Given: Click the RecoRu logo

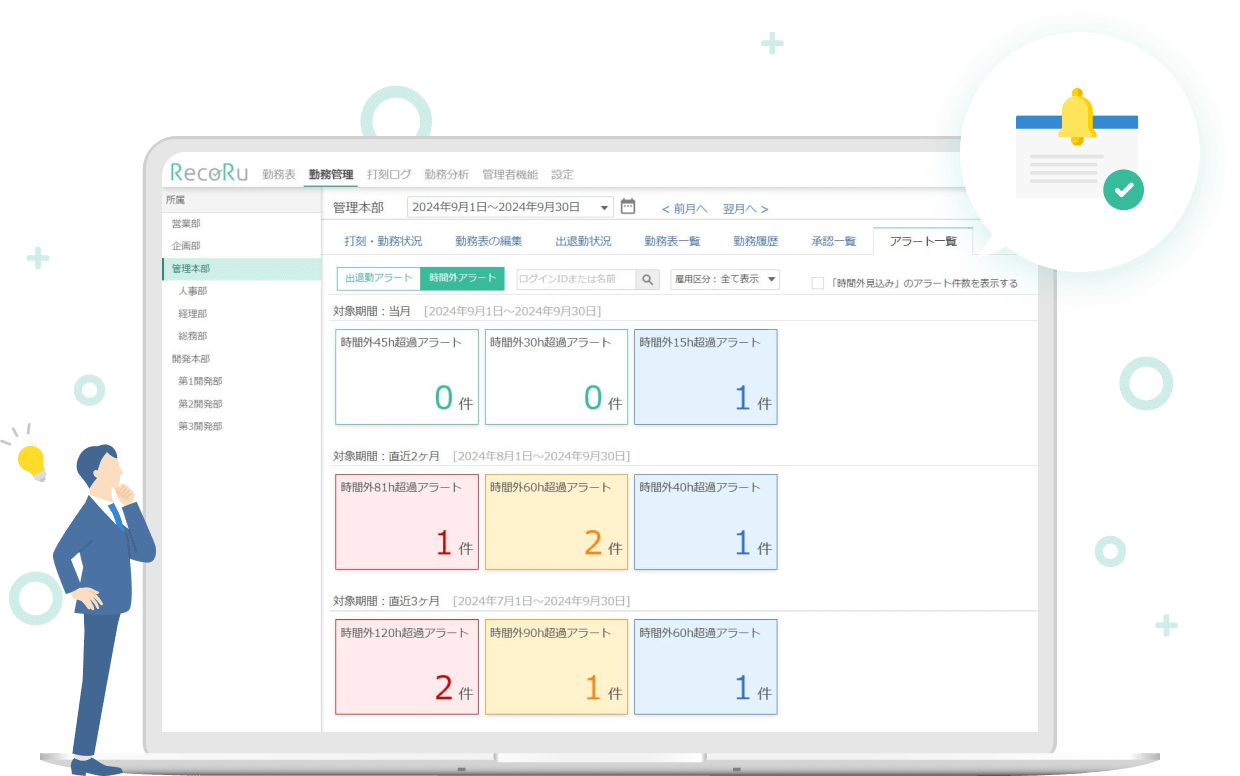Looking at the screenshot, I should [209, 173].
